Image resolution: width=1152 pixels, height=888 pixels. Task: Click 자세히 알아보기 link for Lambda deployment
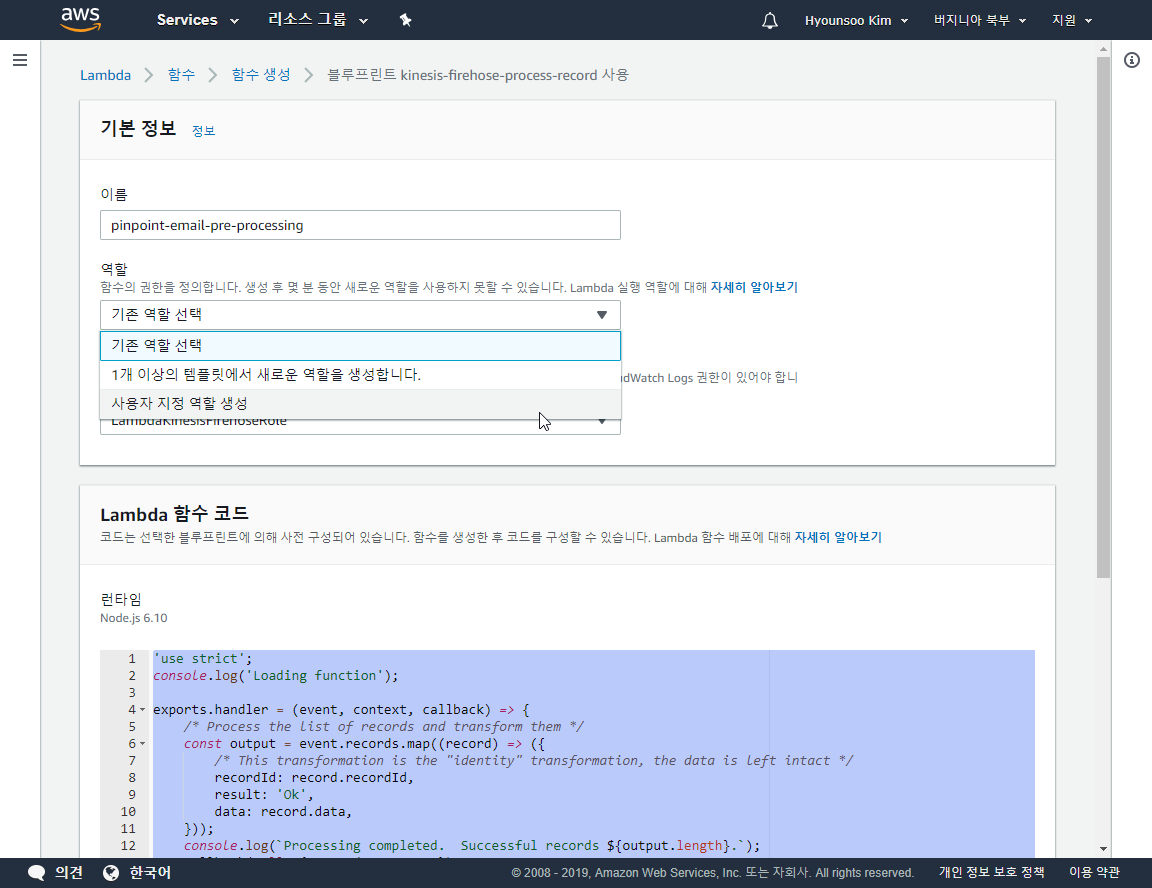pyautogui.click(x=838, y=538)
